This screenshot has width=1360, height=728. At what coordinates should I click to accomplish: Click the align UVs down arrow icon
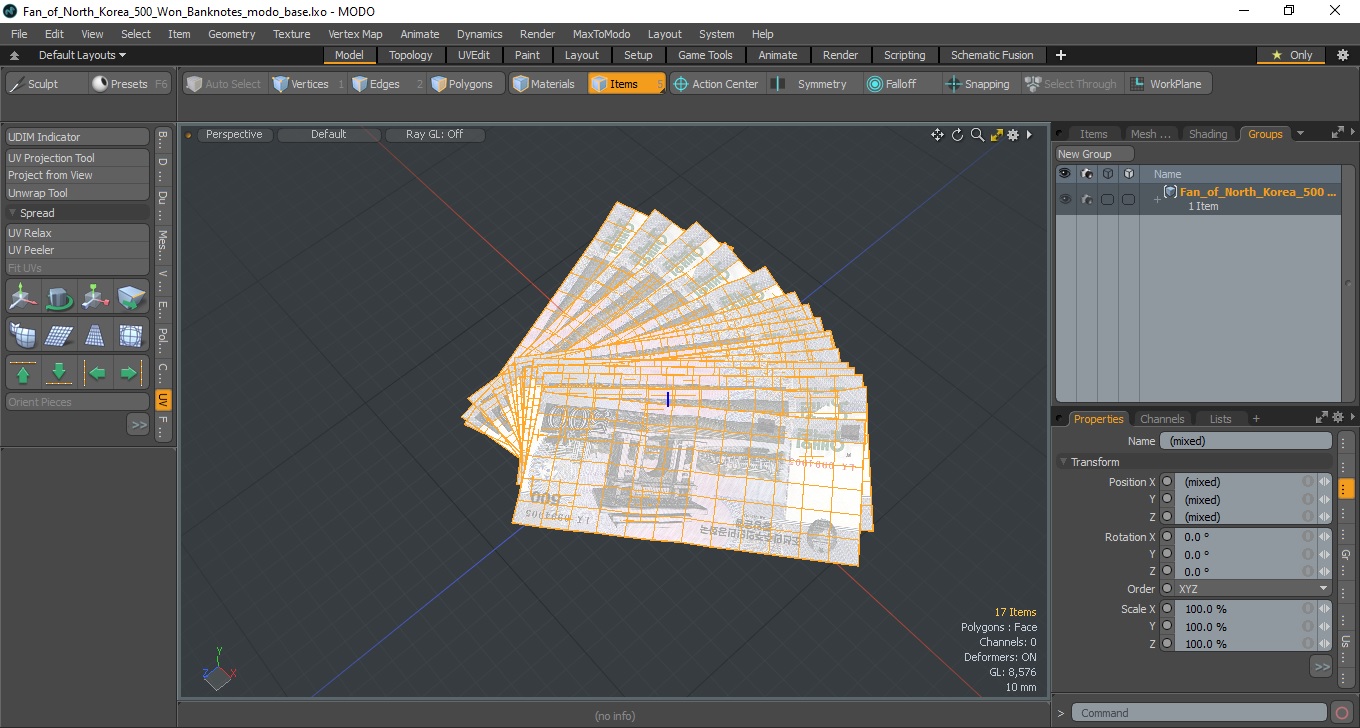point(59,373)
